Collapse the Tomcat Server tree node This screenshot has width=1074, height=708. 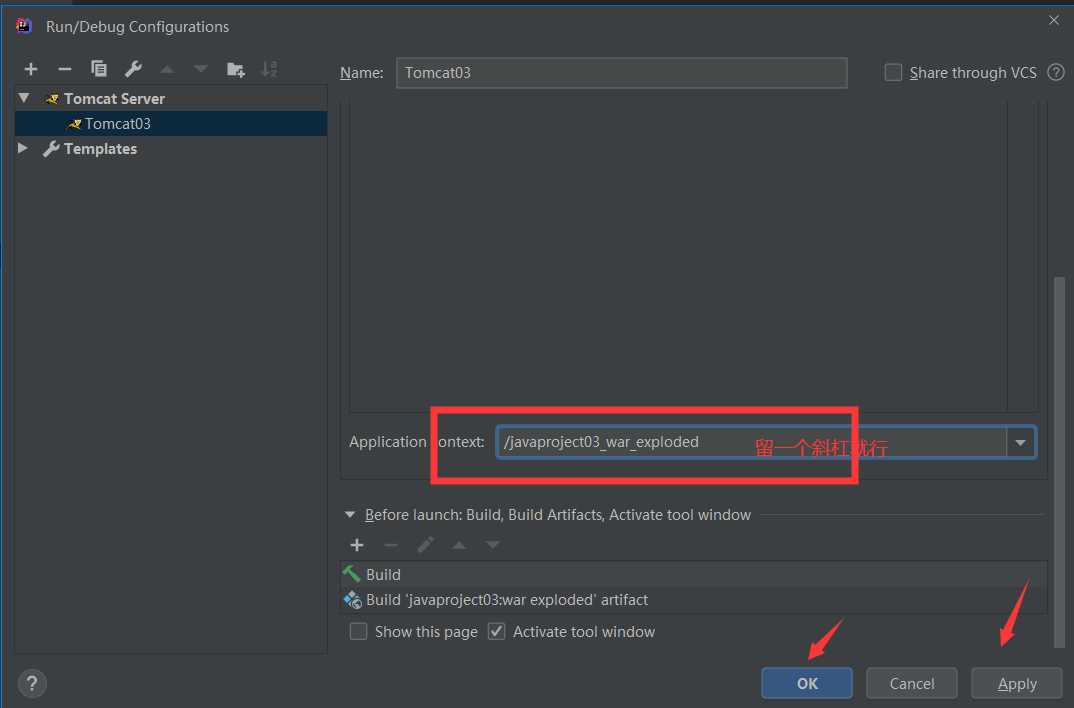24,98
